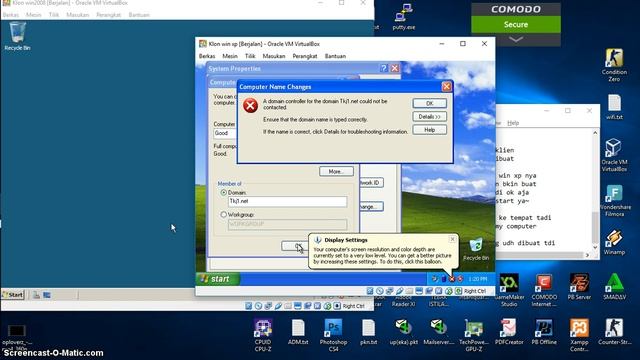Open Perangkat menu in Klon win2008 window

pyautogui.click(x=109, y=15)
